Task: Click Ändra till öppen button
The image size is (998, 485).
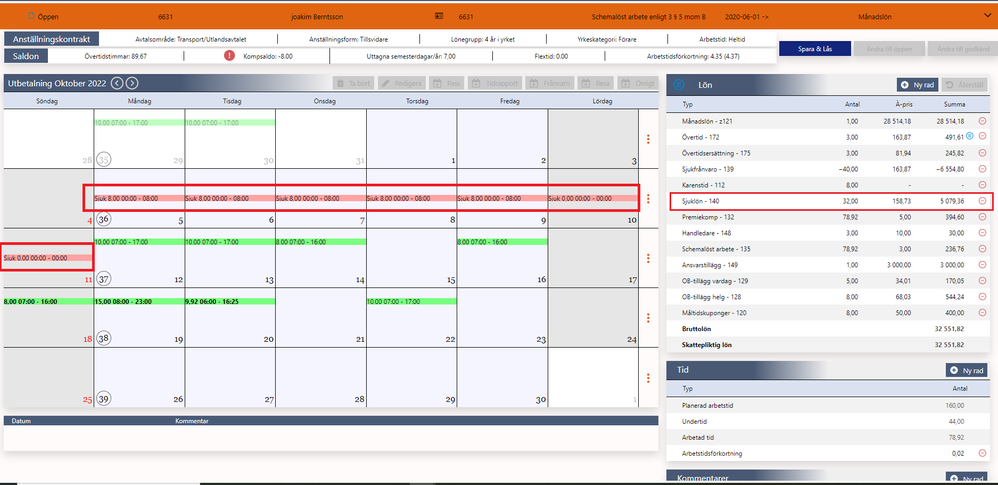Action: point(889,48)
